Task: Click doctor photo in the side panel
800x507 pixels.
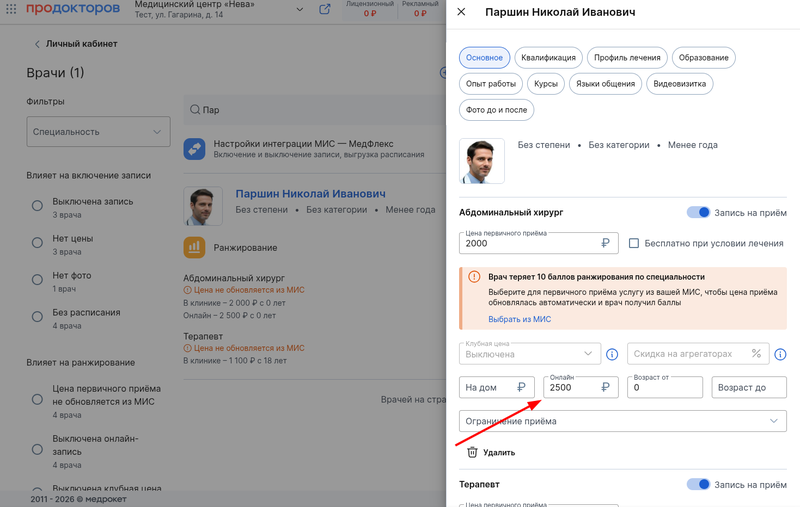Action: coord(482,161)
